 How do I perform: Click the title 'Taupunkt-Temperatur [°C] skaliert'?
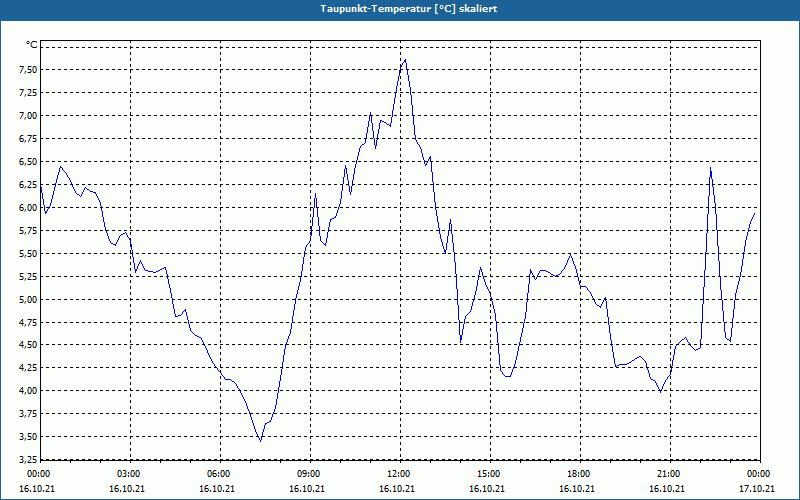409,9
